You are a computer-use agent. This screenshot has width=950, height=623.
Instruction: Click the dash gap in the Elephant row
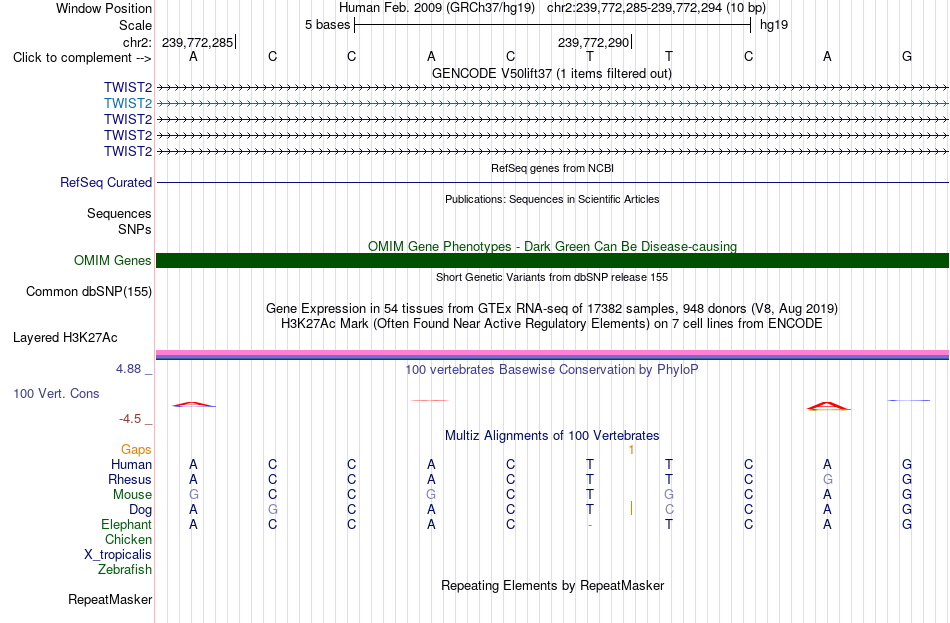pos(590,525)
